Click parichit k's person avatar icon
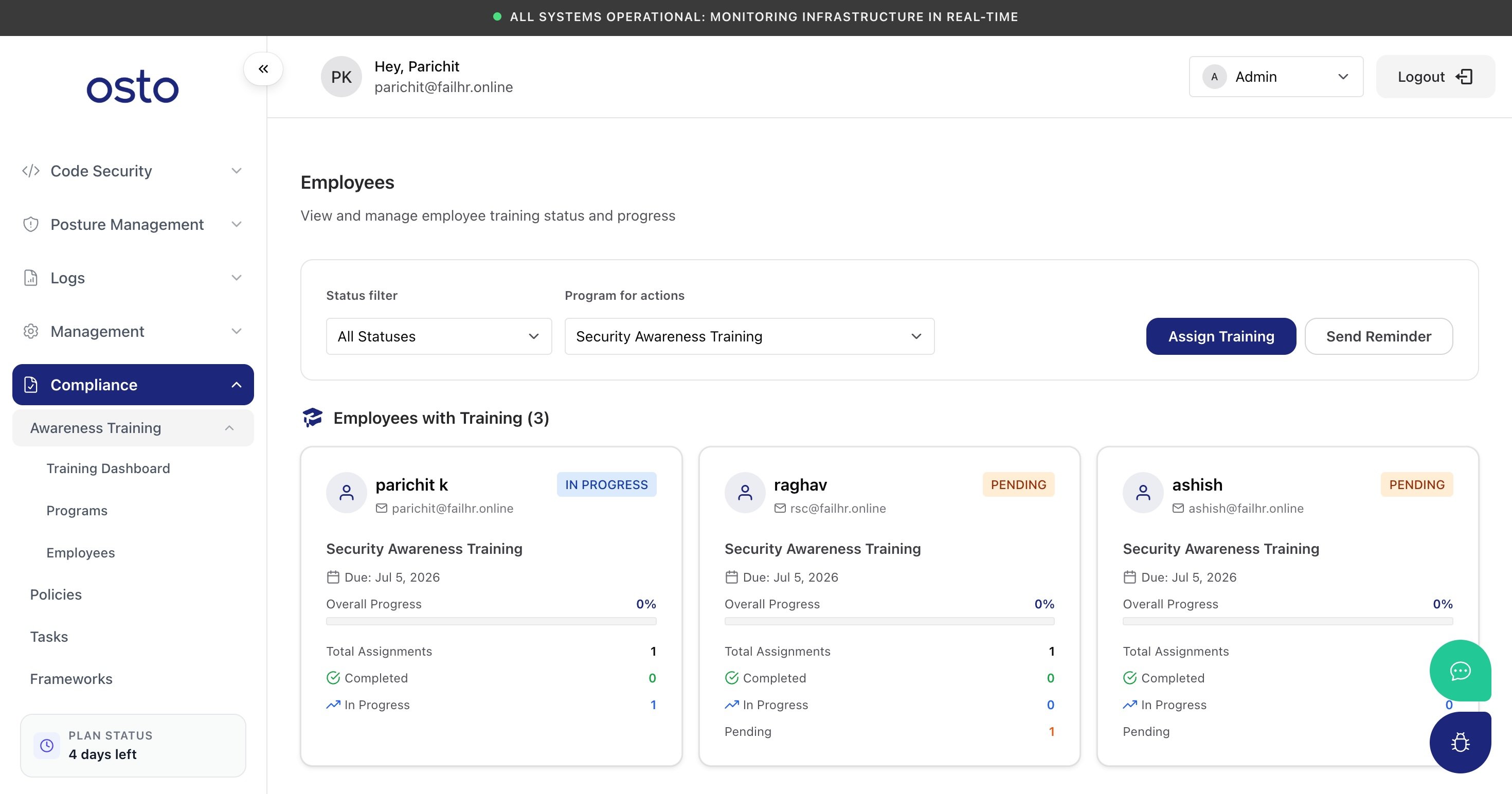This screenshot has height=794, width=1512. point(347,493)
